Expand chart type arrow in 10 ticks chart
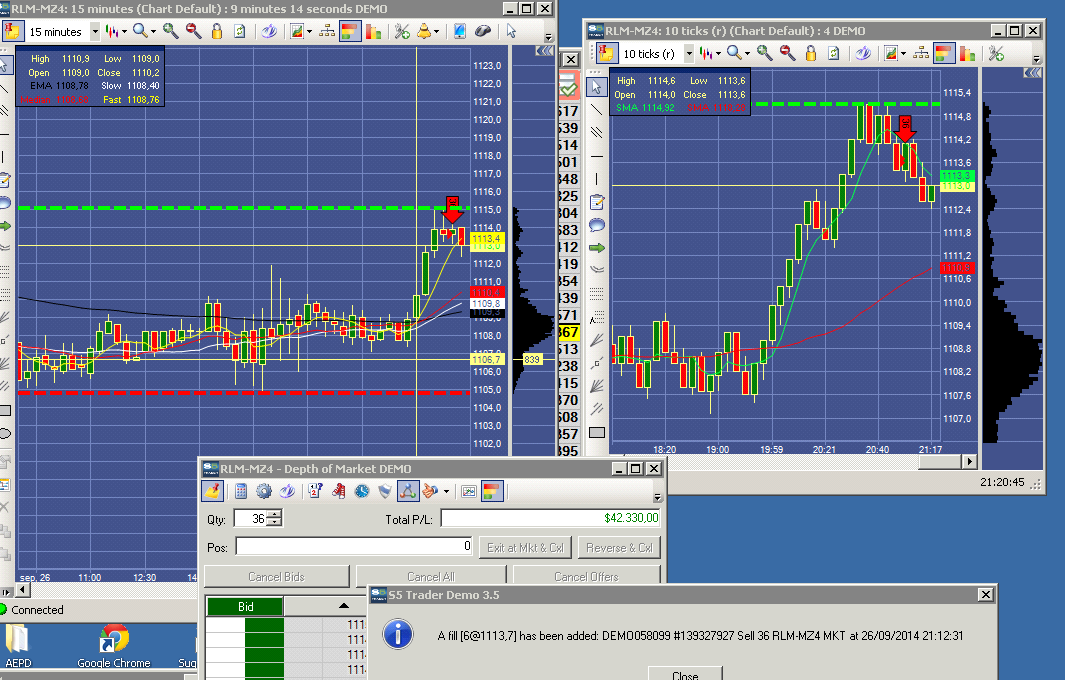This screenshot has height=680, width=1065. [x=718, y=54]
